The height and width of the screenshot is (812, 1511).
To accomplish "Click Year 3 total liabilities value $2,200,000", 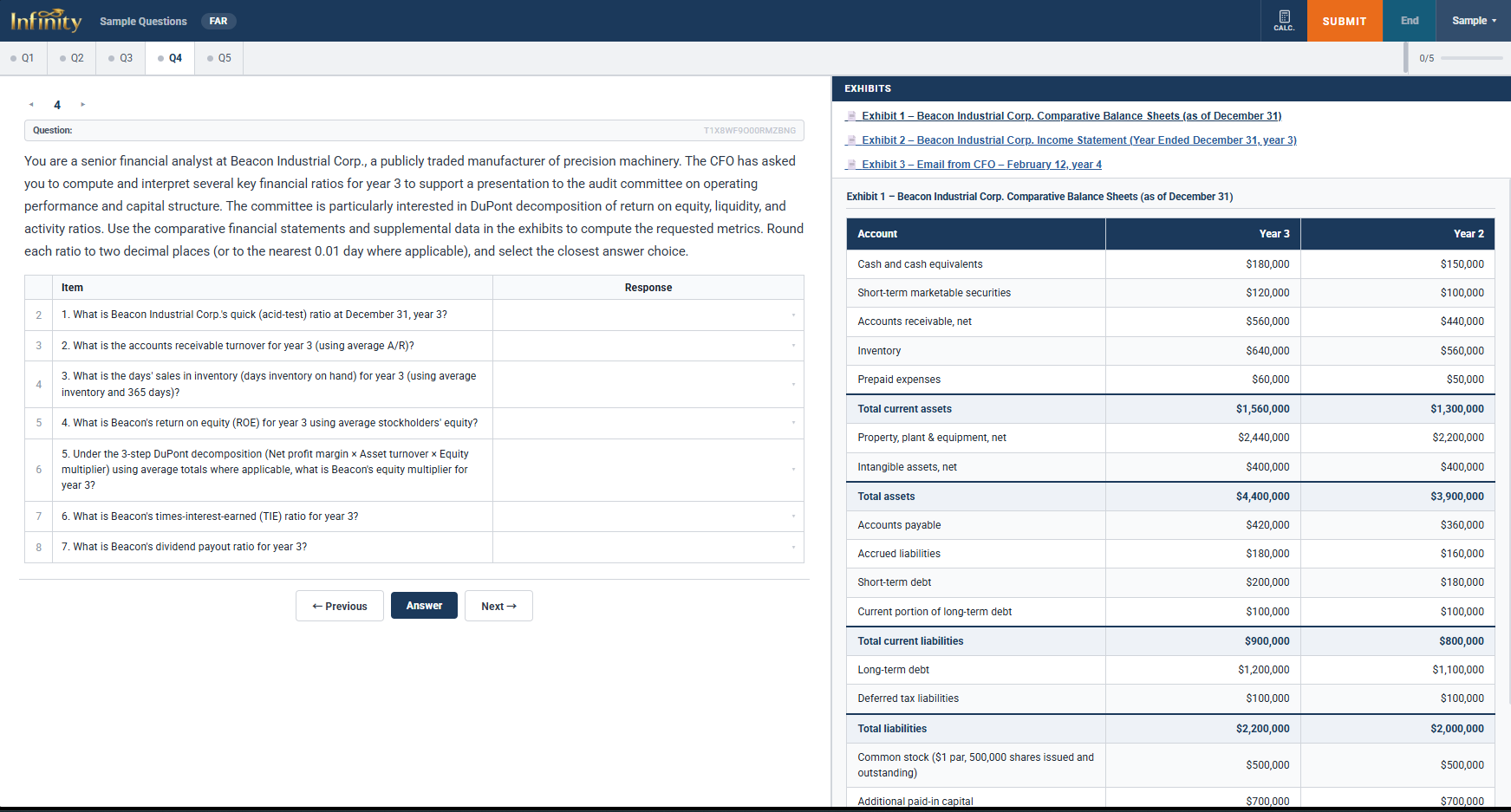I will (1262, 729).
